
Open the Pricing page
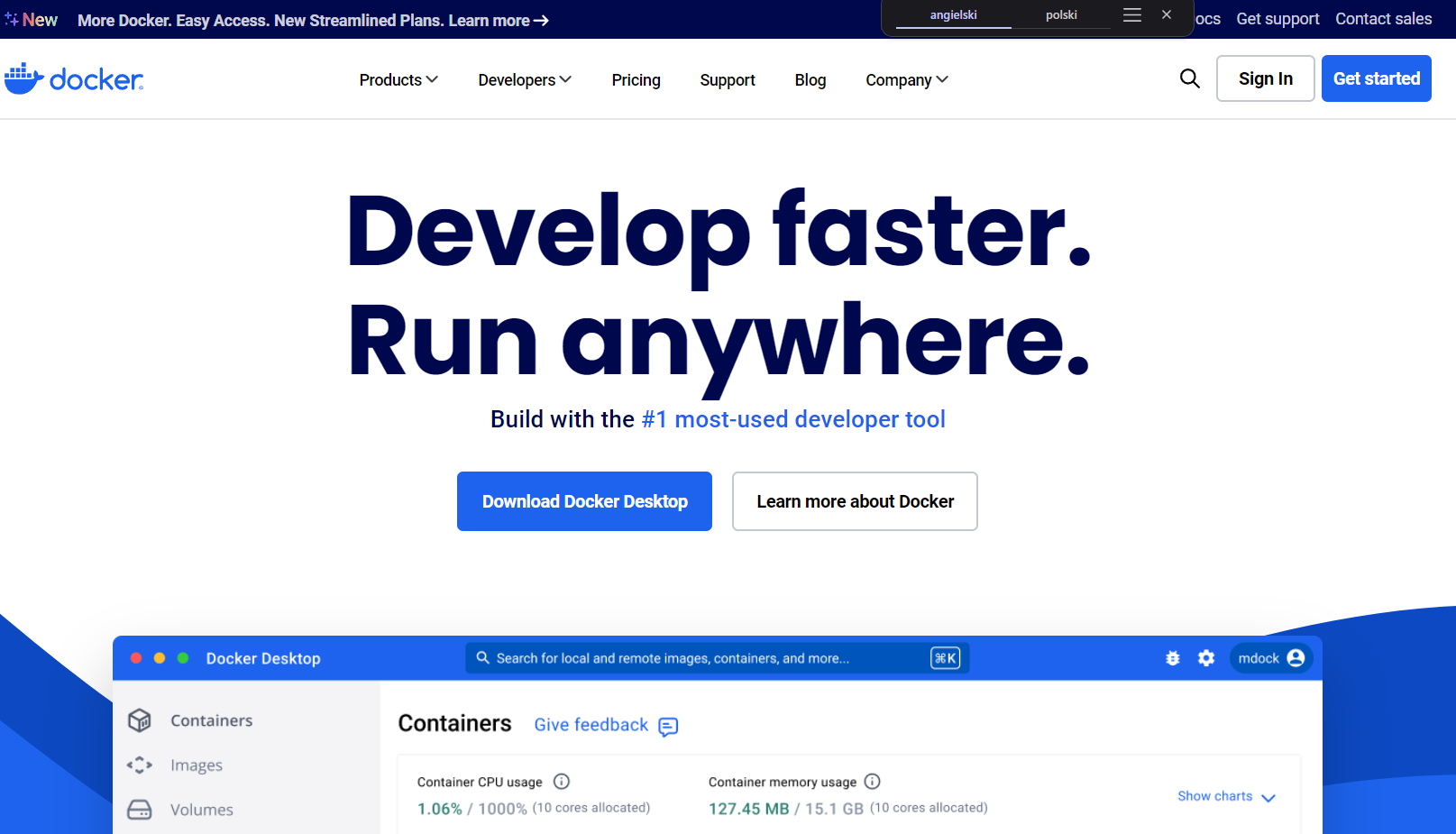[x=636, y=80]
